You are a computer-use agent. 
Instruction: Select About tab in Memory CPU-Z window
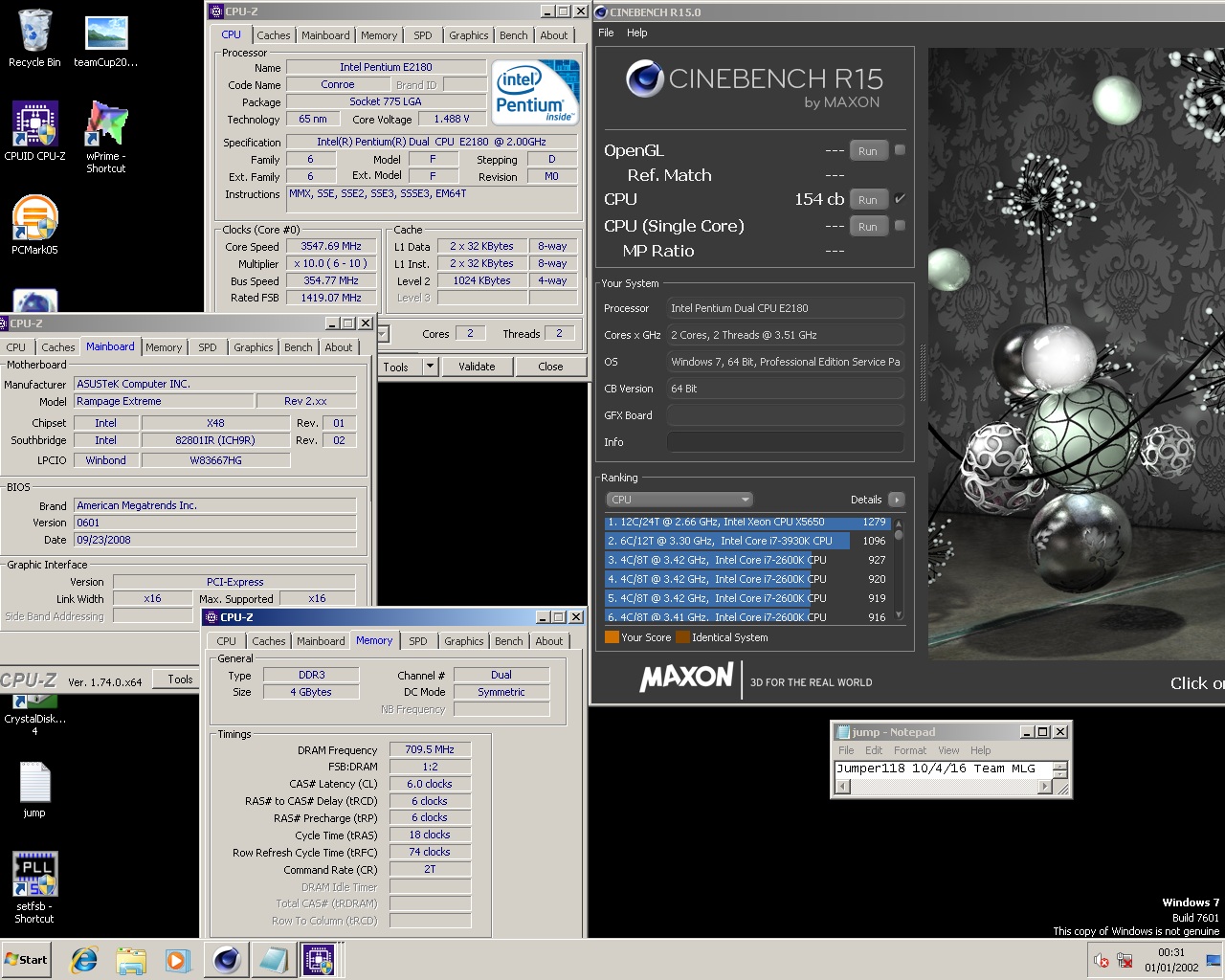point(549,641)
